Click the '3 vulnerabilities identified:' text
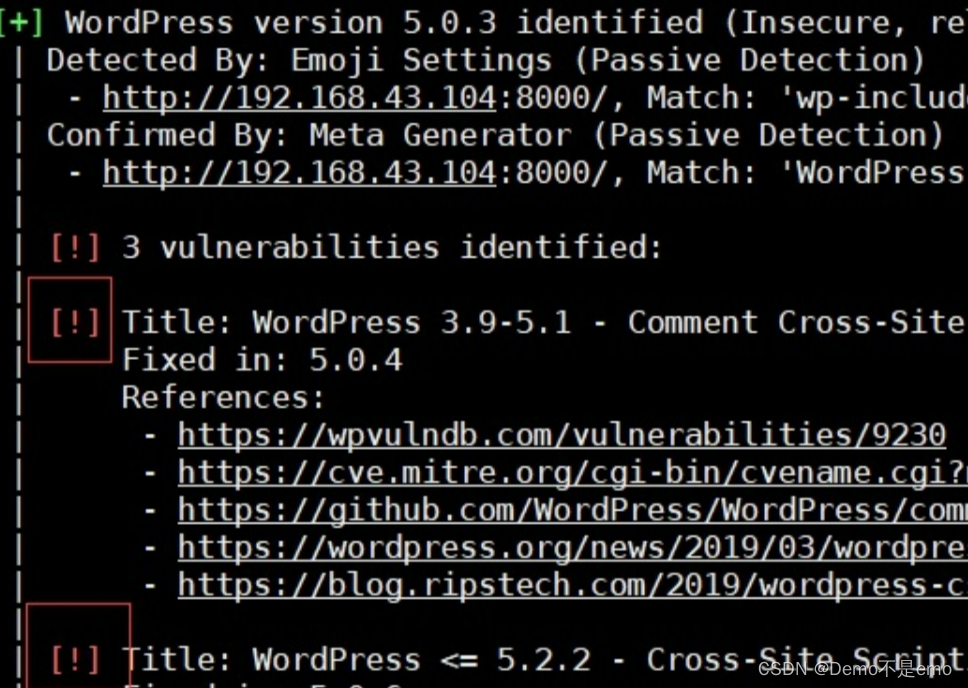 click(392, 247)
